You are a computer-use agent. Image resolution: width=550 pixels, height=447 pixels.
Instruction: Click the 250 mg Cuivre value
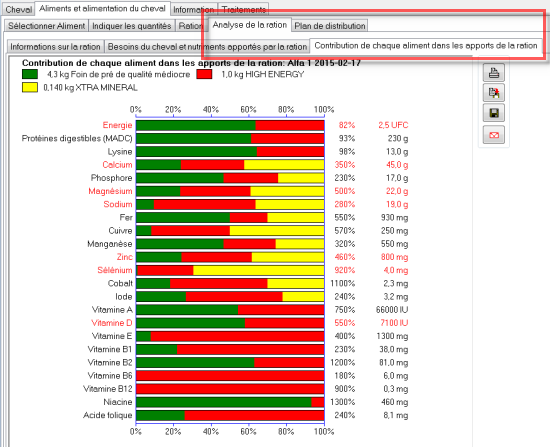395,231
